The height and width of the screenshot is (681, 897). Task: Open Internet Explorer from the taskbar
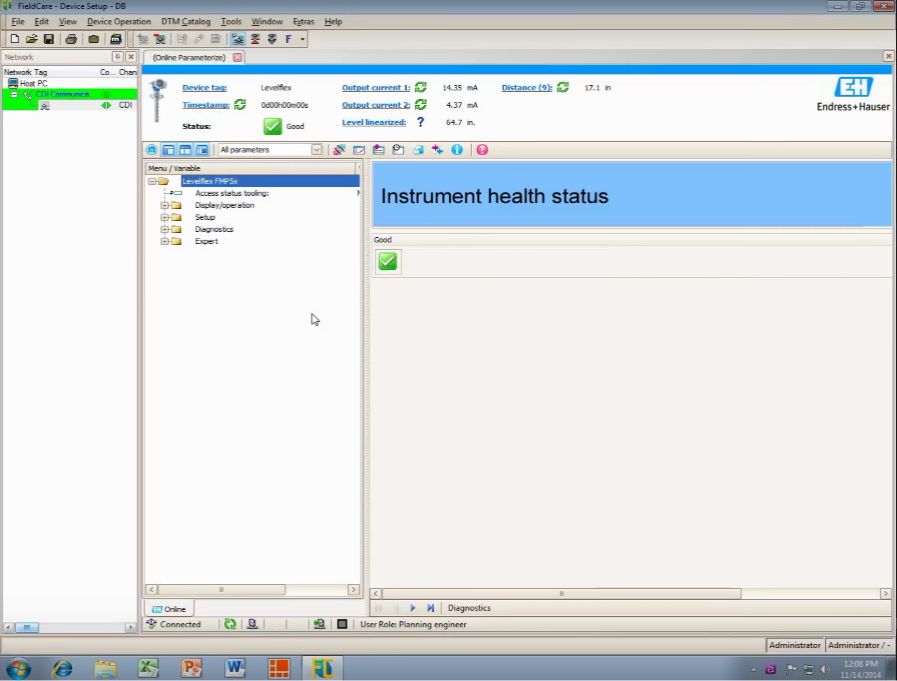pyautogui.click(x=62, y=668)
